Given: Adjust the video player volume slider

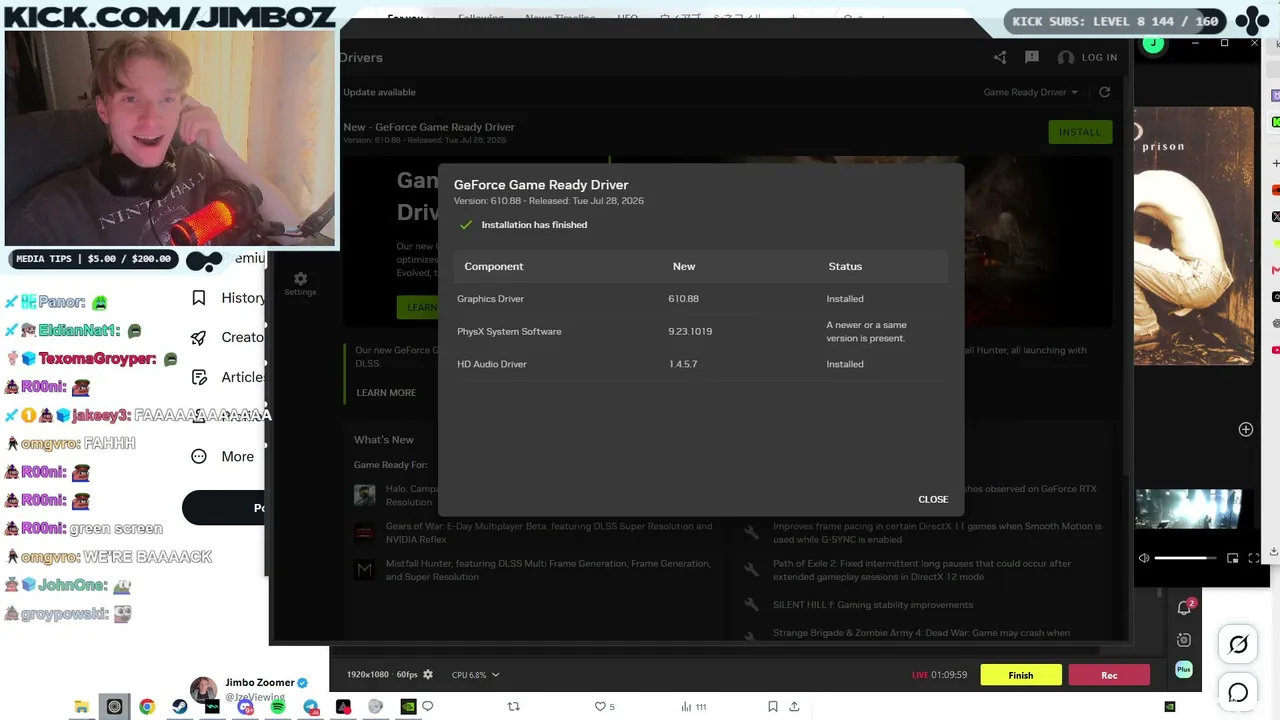Looking at the screenshot, I should [1185, 558].
